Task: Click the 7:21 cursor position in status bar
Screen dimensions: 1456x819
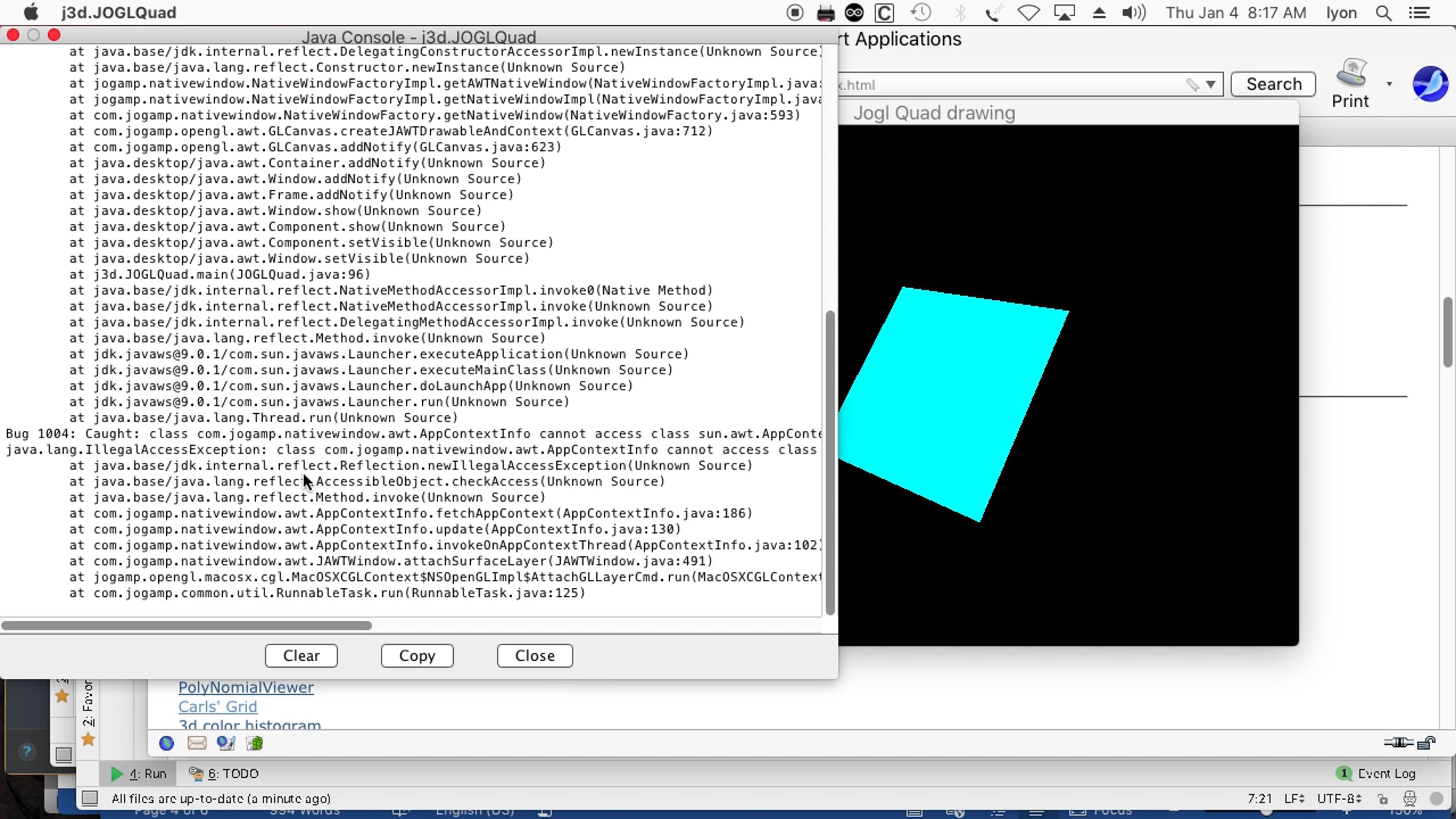Action: (x=1259, y=799)
